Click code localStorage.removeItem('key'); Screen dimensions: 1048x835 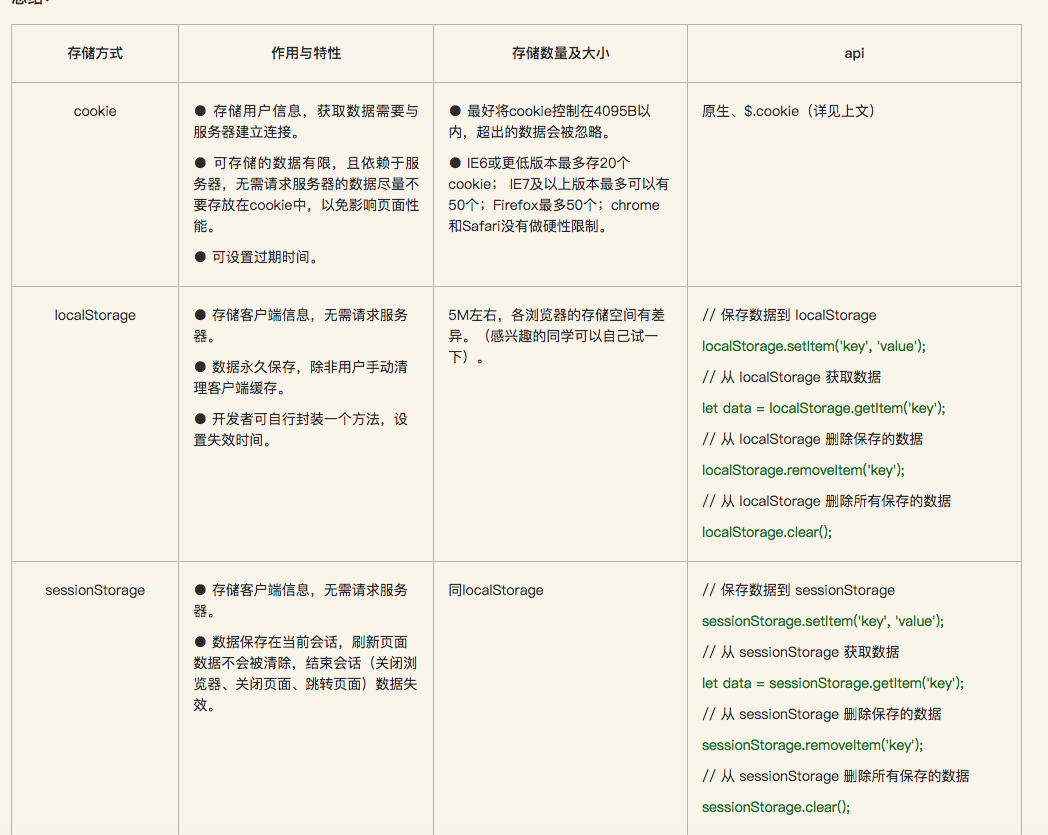pos(803,470)
